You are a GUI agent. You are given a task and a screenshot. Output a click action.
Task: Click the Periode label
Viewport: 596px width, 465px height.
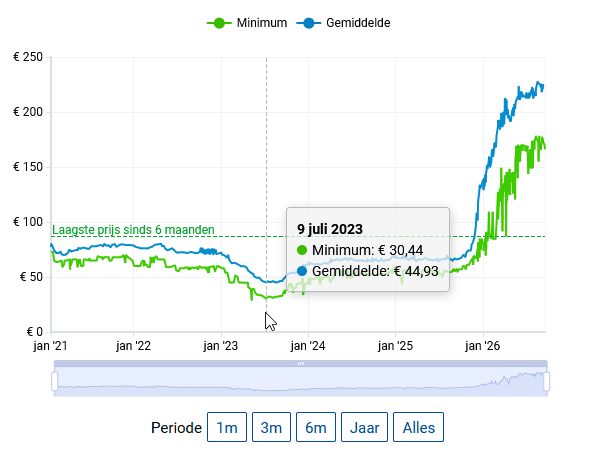(x=176, y=428)
